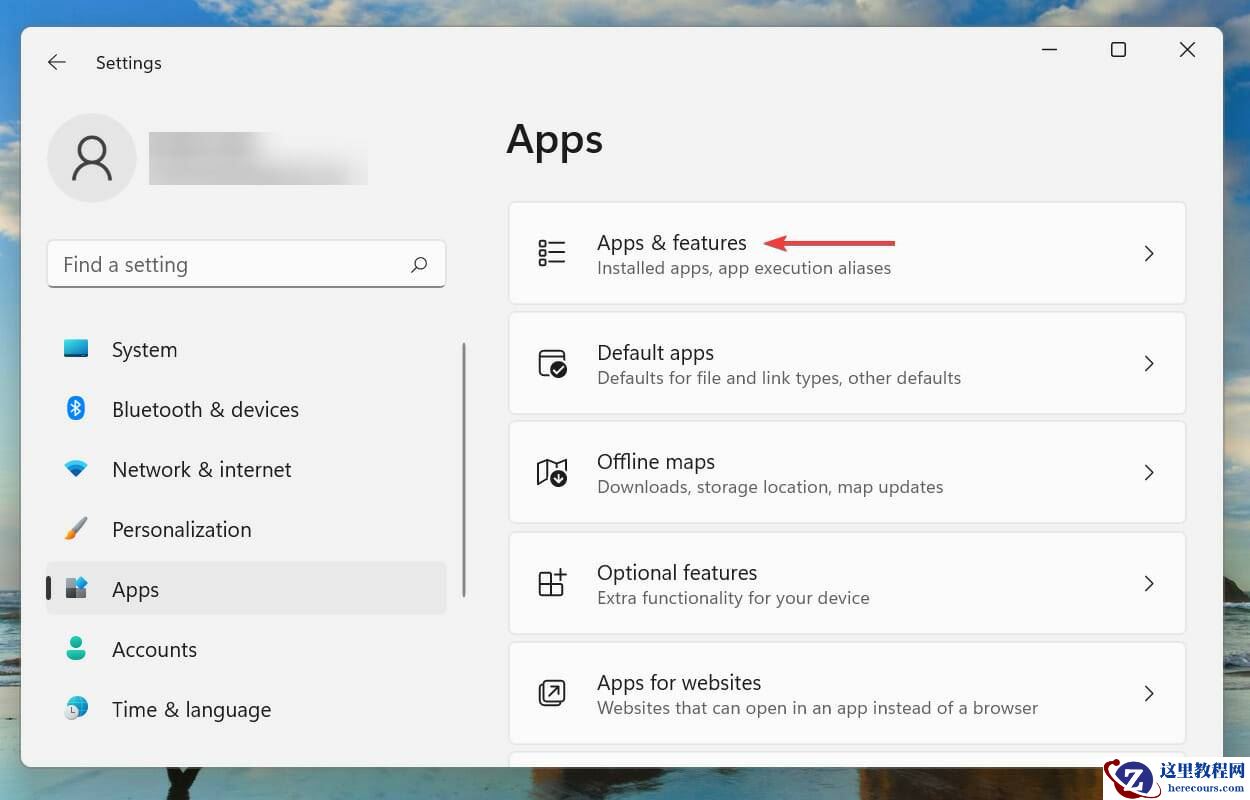
Task: Open Optional features title
Action: point(677,573)
